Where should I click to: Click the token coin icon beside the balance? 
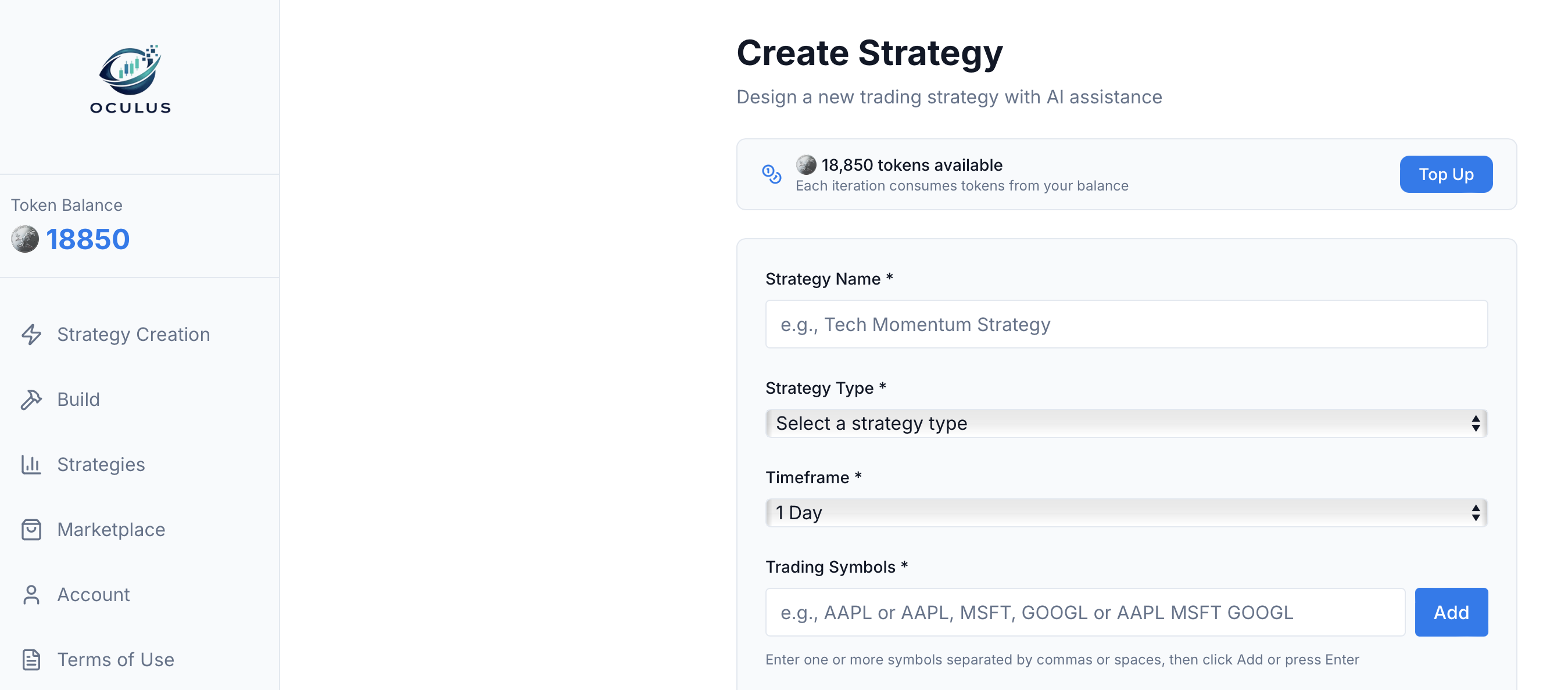pos(25,239)
